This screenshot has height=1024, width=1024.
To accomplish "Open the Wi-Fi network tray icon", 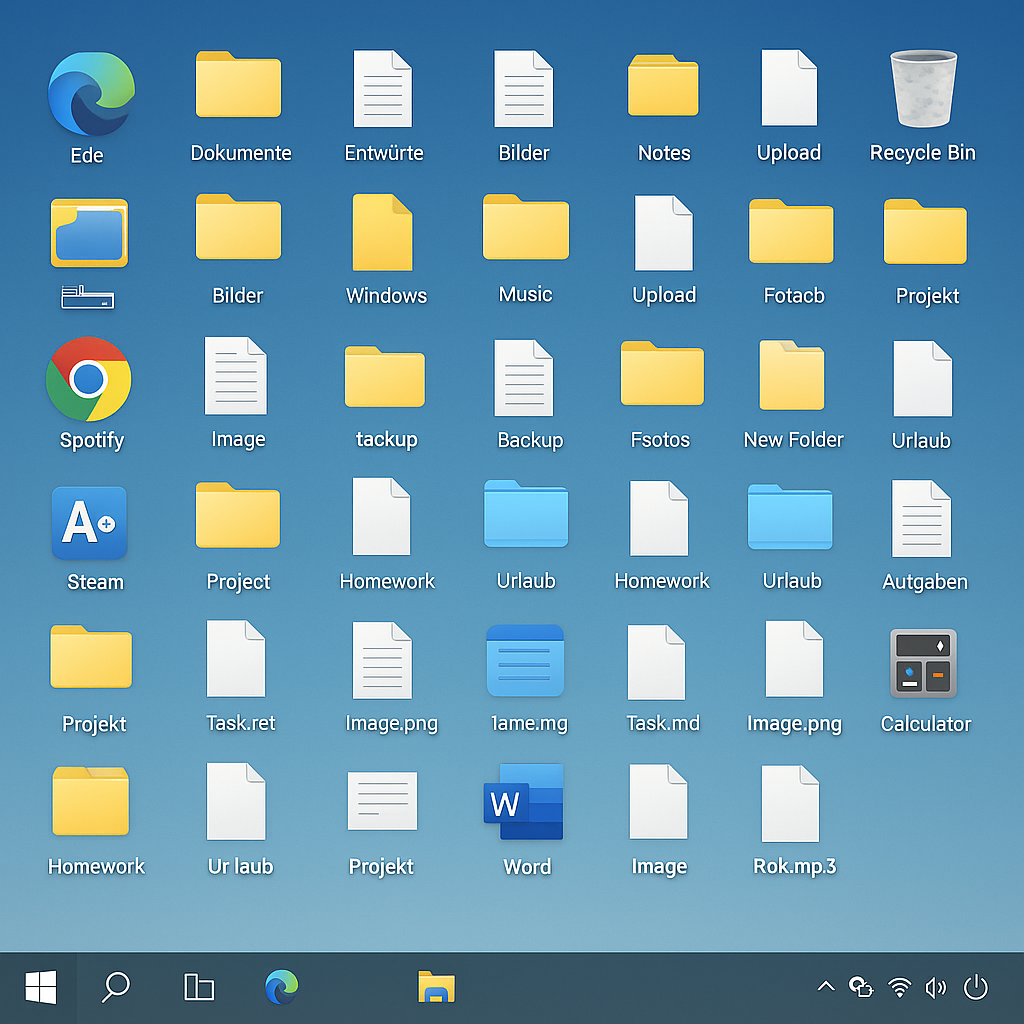I will click(900, 988).
